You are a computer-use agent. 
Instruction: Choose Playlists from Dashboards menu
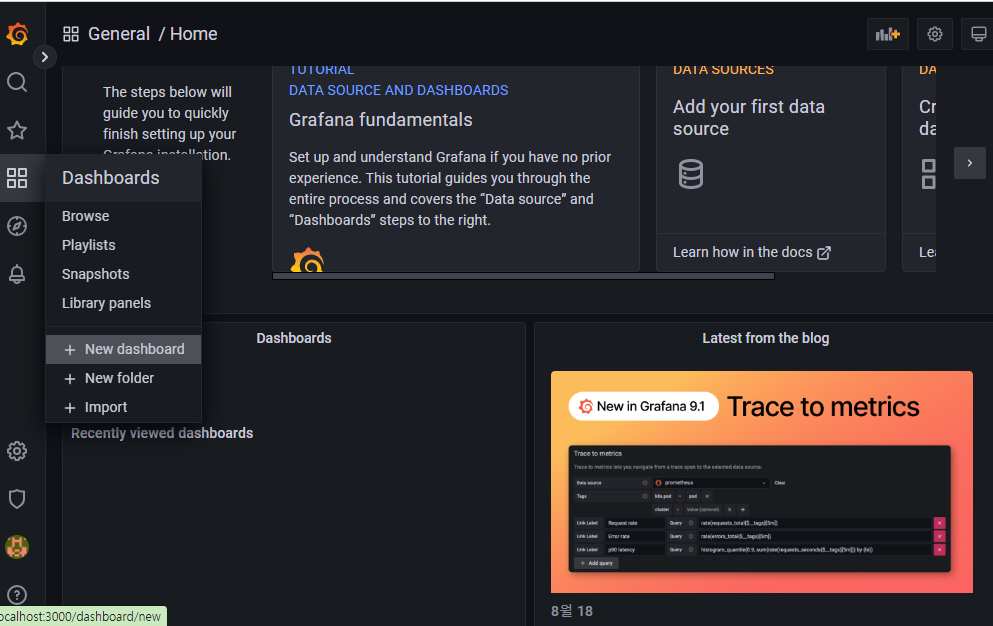coord(123,245)
